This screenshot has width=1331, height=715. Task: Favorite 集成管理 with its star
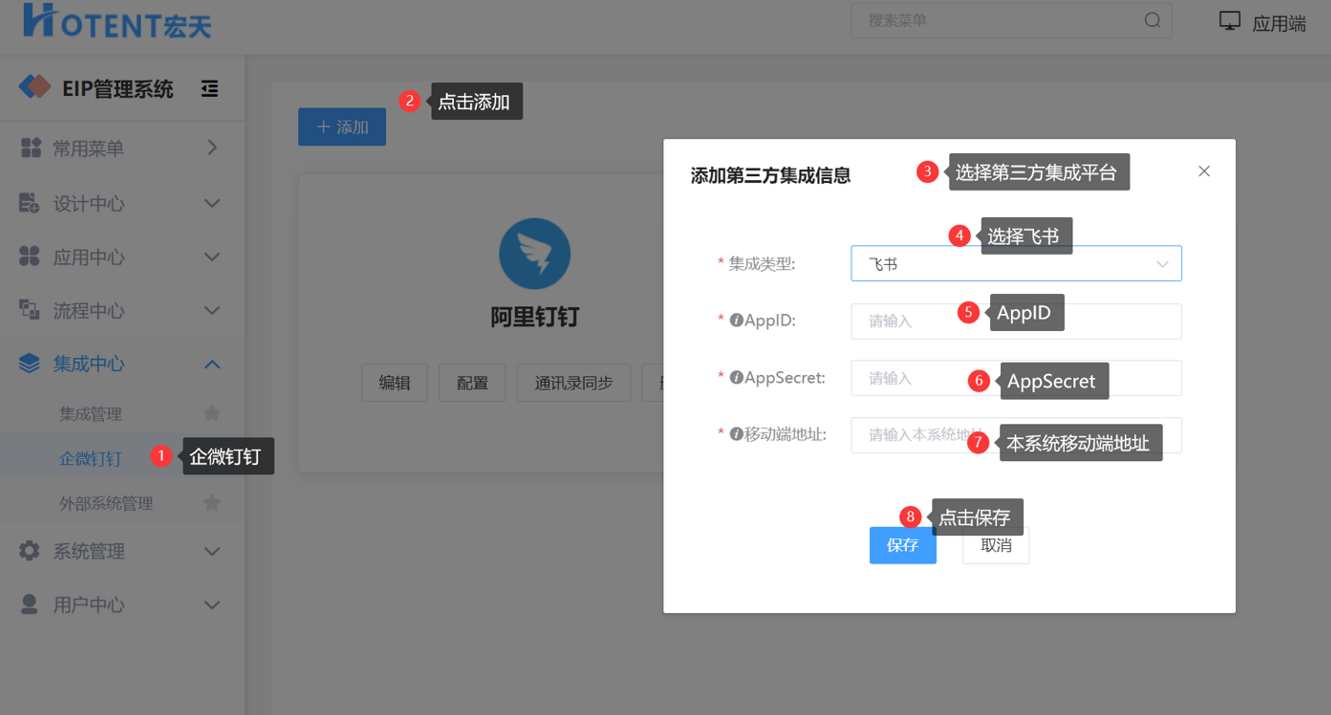coord(212,413)
